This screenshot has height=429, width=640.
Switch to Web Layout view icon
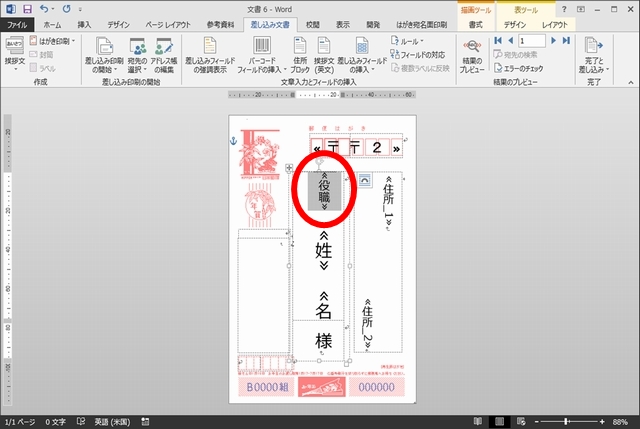tap(521, 421)
